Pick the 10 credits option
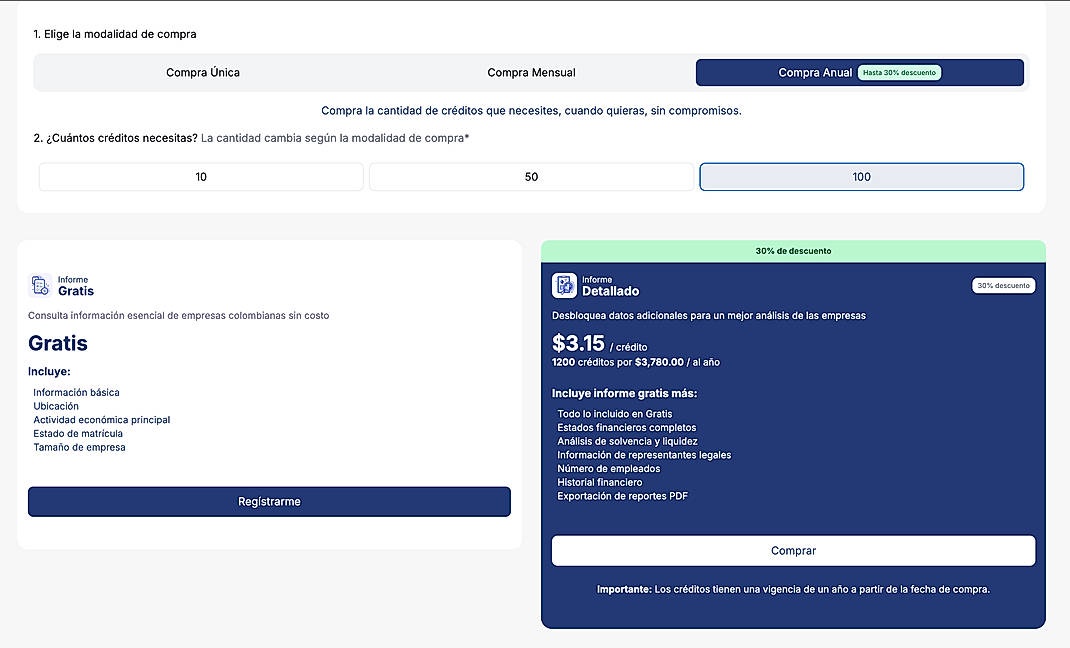 click(x=201, y=177)
